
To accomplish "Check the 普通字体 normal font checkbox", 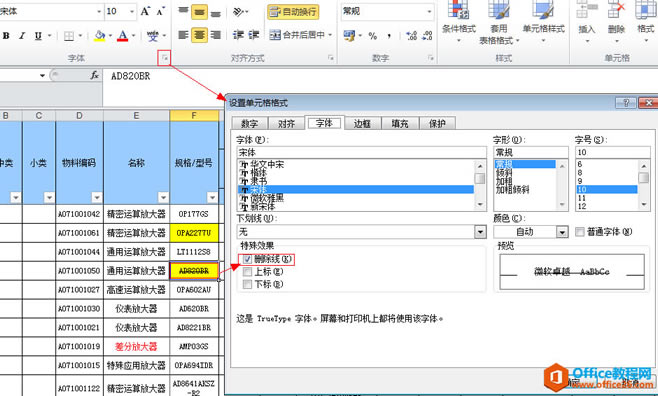I will pyautogui.click(x=580, y=232).
